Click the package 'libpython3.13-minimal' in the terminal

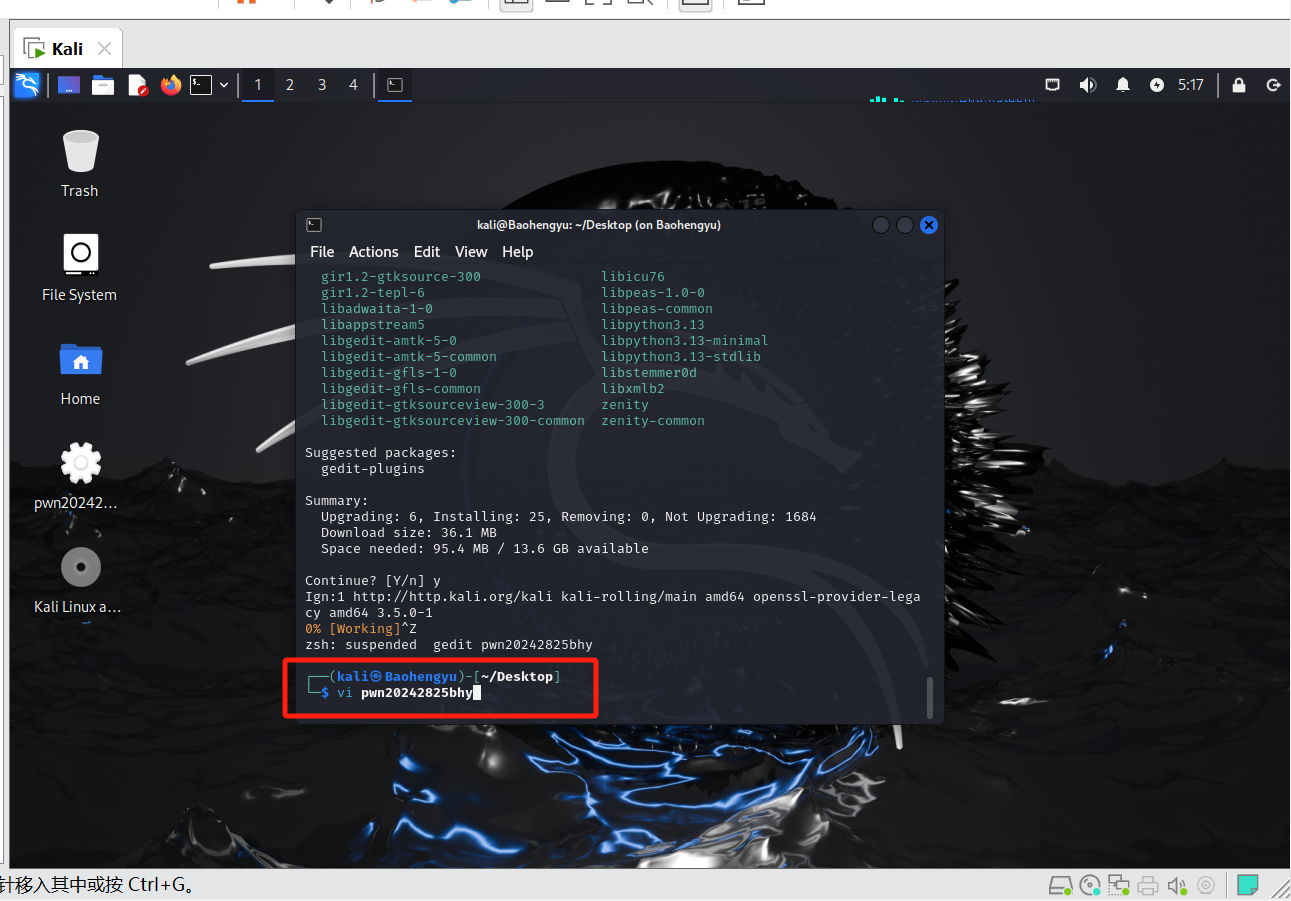685,341
